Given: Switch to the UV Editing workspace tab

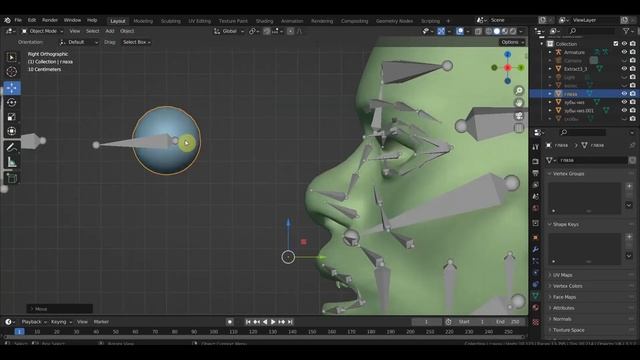Looking at the screenshot, I should point(200,21).
